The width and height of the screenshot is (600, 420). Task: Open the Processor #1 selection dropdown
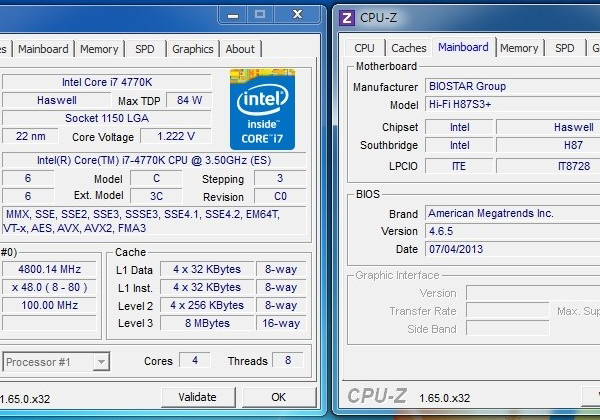(x=56, y=362)
